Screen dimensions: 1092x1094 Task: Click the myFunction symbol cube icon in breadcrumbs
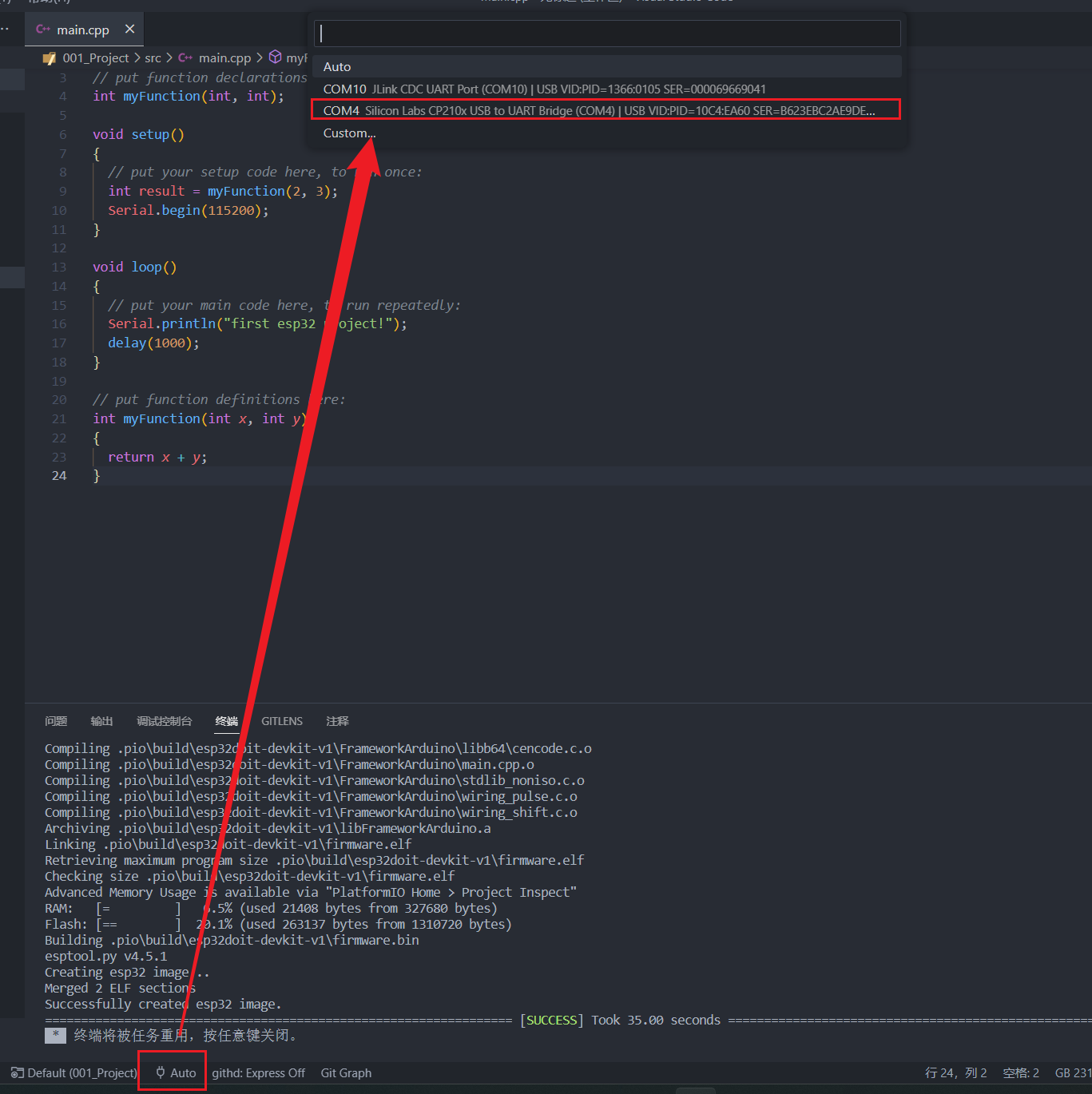[x=275, y=57]
